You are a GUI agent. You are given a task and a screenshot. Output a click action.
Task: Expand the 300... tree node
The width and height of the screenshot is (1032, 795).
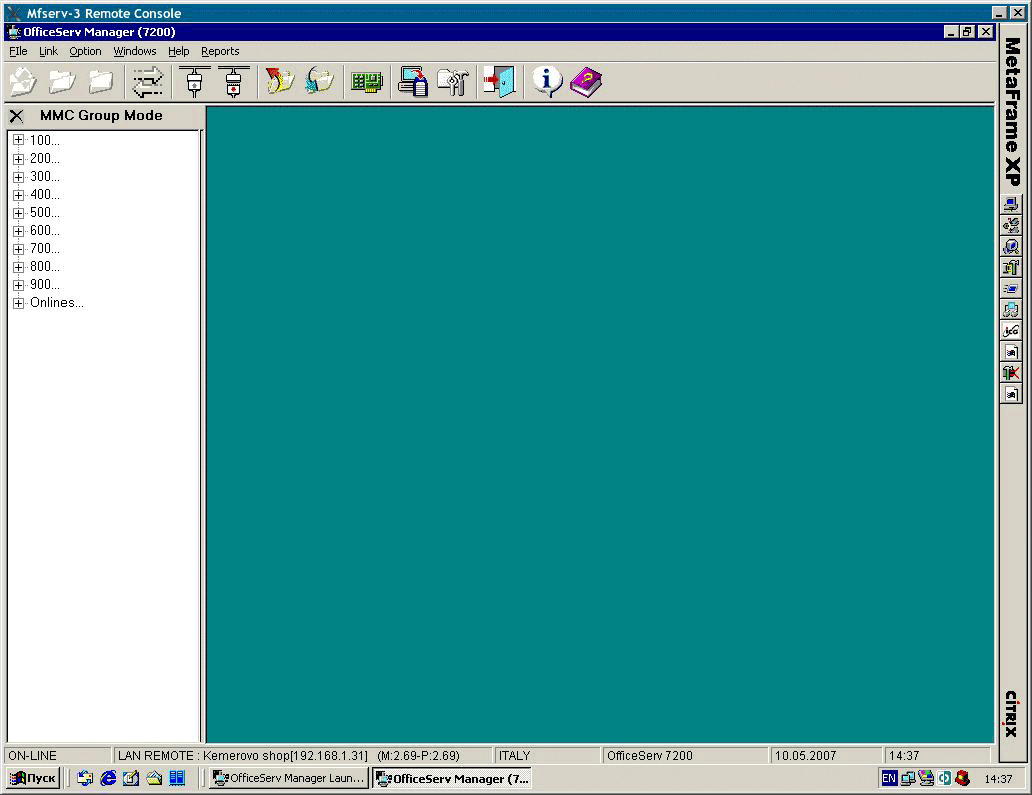(18, 176)
